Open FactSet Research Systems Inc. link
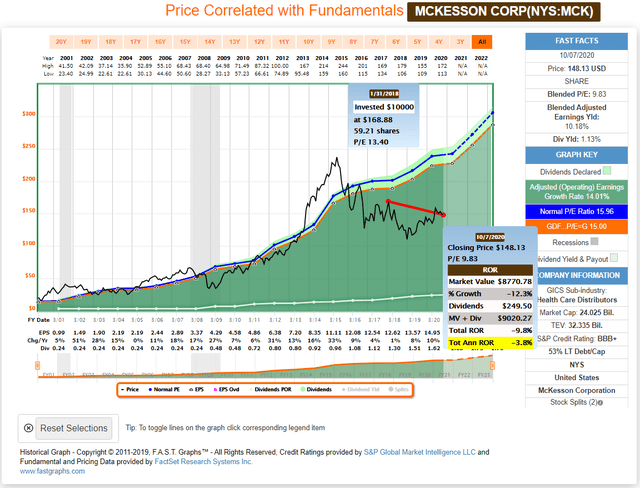 [x=203, y=461]
